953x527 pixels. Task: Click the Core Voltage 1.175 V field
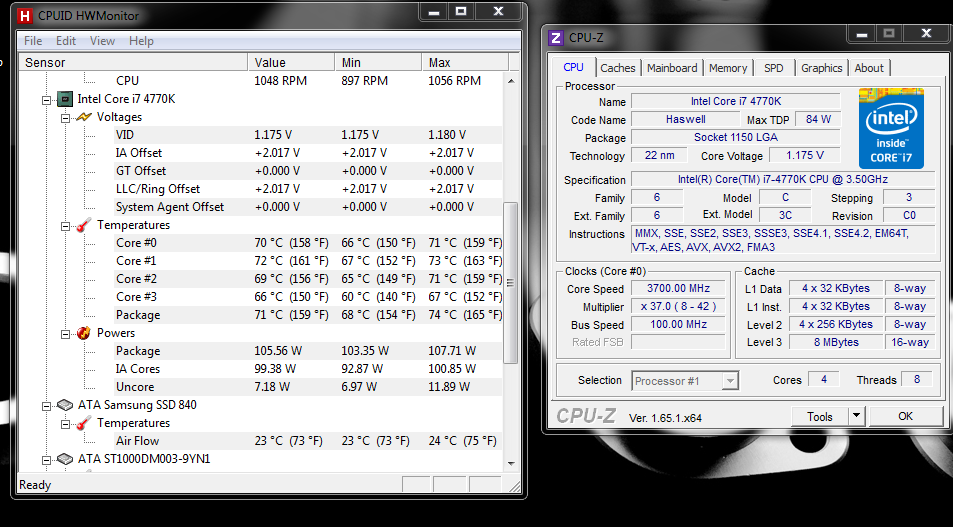coord(805,155)
